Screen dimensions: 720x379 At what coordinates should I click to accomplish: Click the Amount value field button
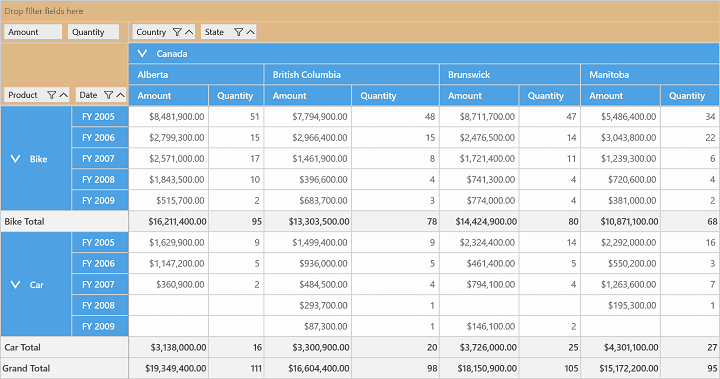point(33,32)
